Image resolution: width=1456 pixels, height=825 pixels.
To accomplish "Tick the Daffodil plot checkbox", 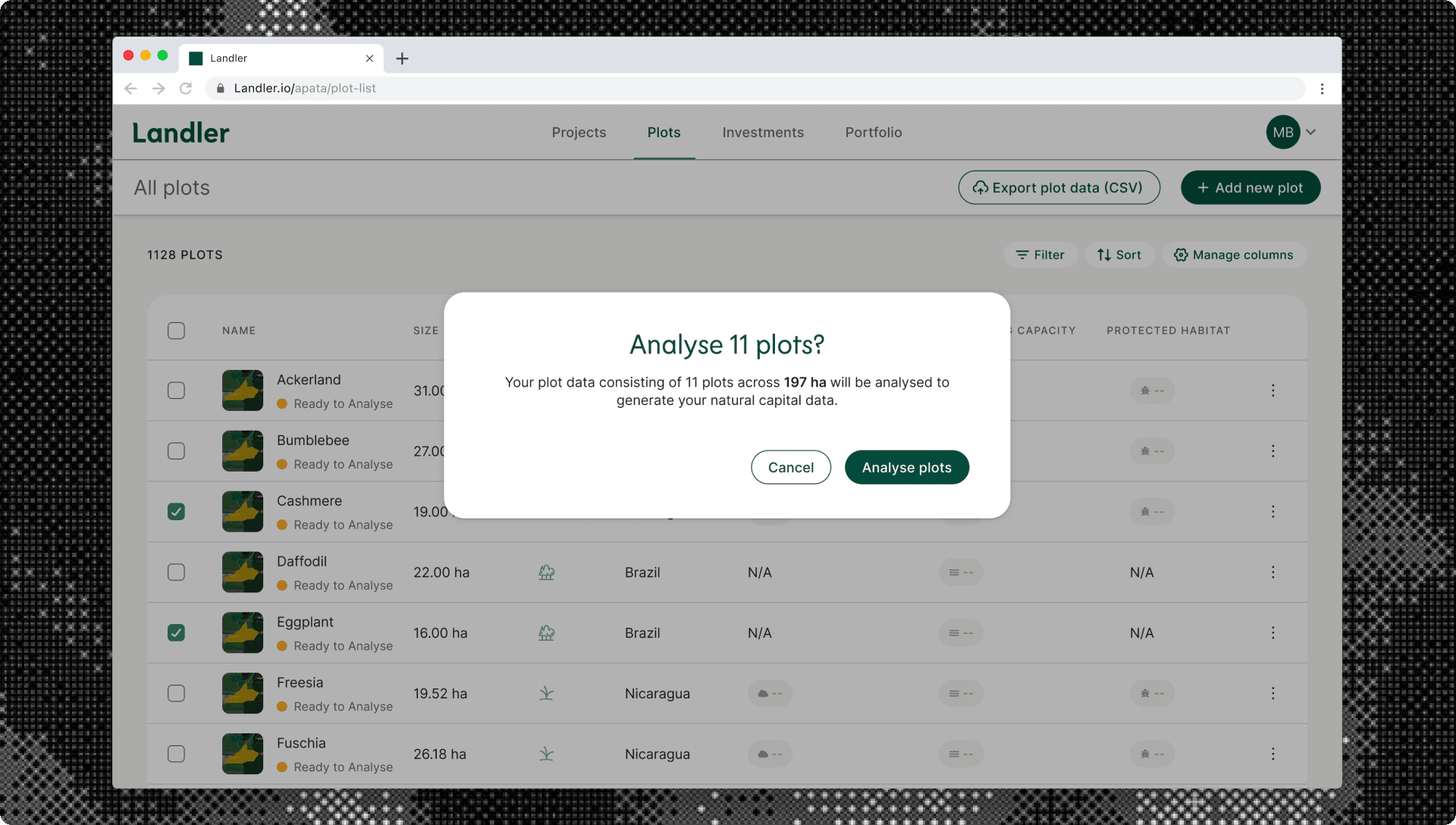I will coord(176,572).
